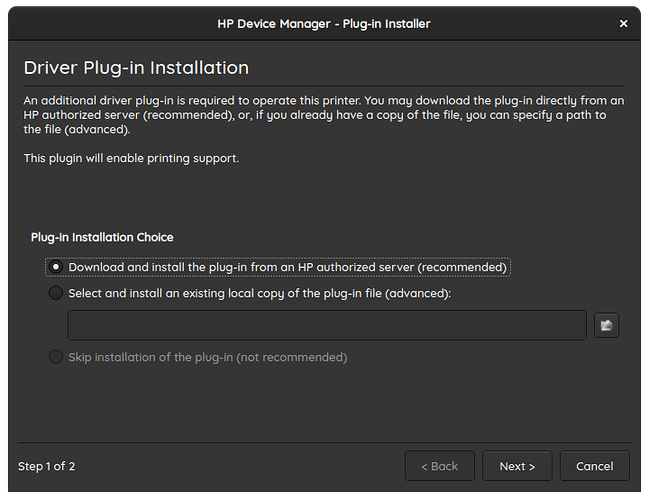The width and height of the screenshot is (648, 500).
Task: Click the Plug-in Installation Choice group label
Action: point(102,237)
